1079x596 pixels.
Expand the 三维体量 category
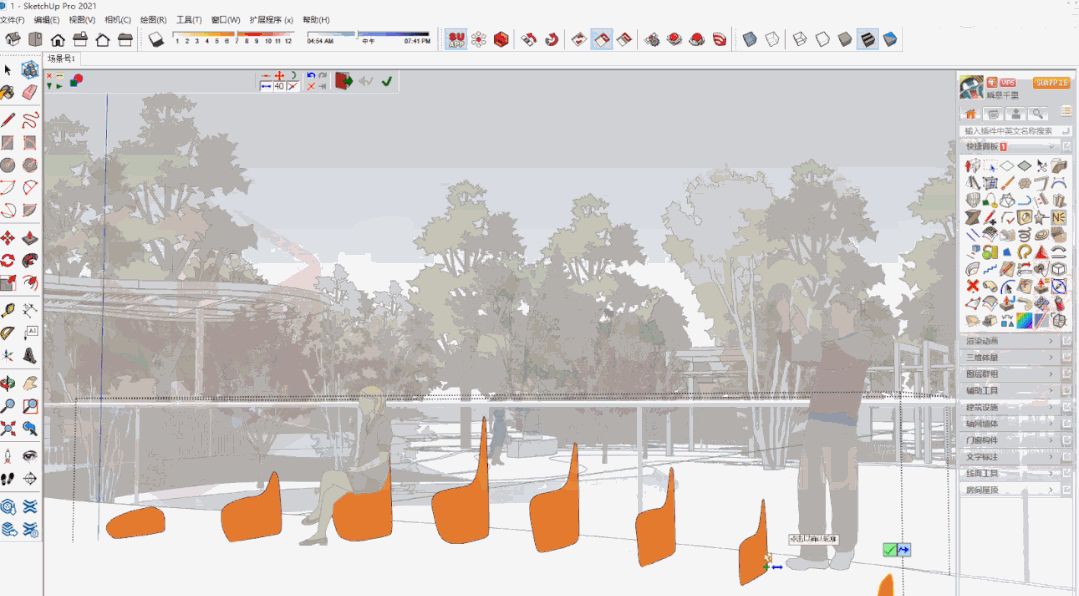[1009, 358]
